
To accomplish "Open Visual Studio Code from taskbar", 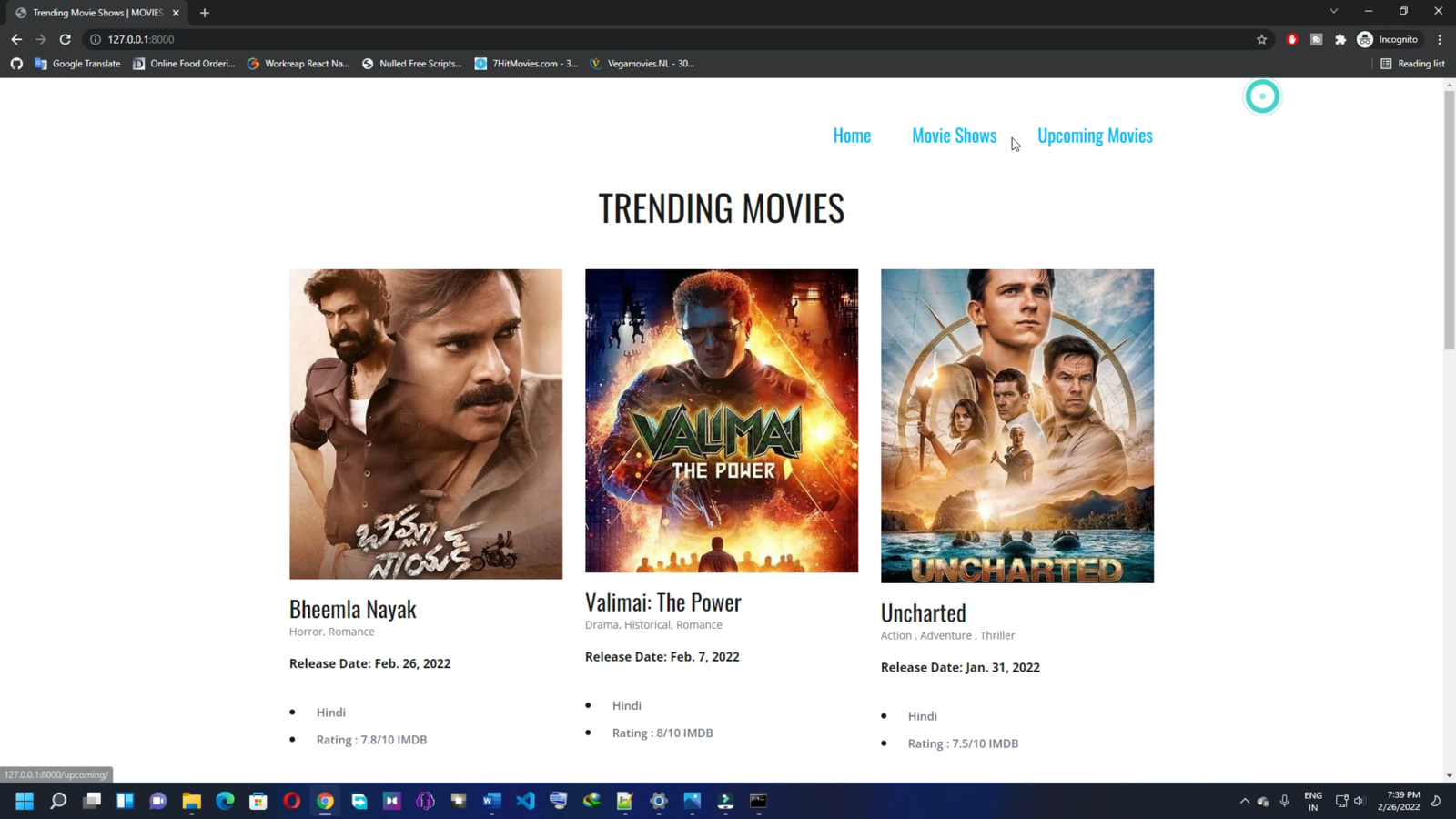I will coord(525,801).
